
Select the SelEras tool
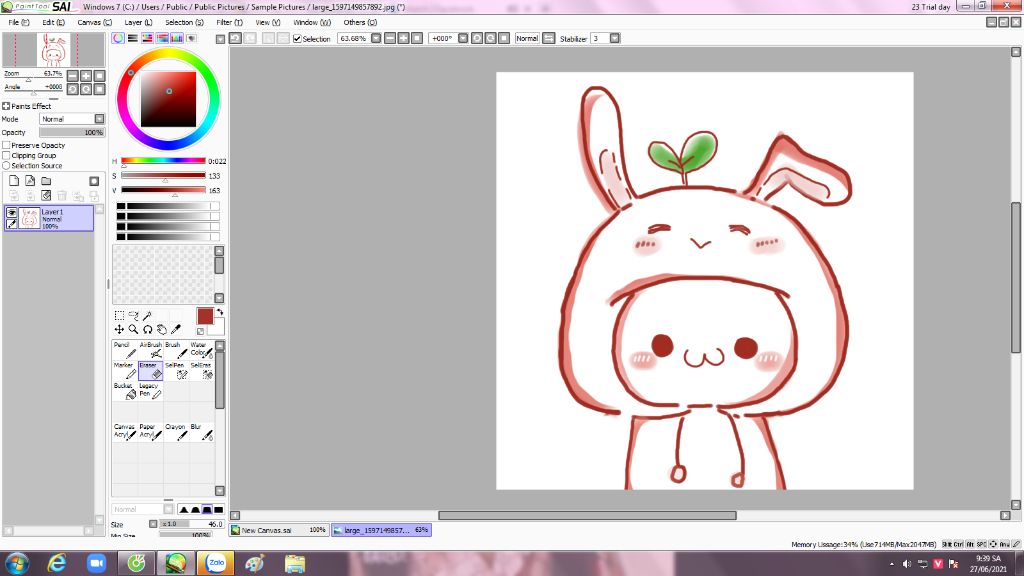pos(201,370)
